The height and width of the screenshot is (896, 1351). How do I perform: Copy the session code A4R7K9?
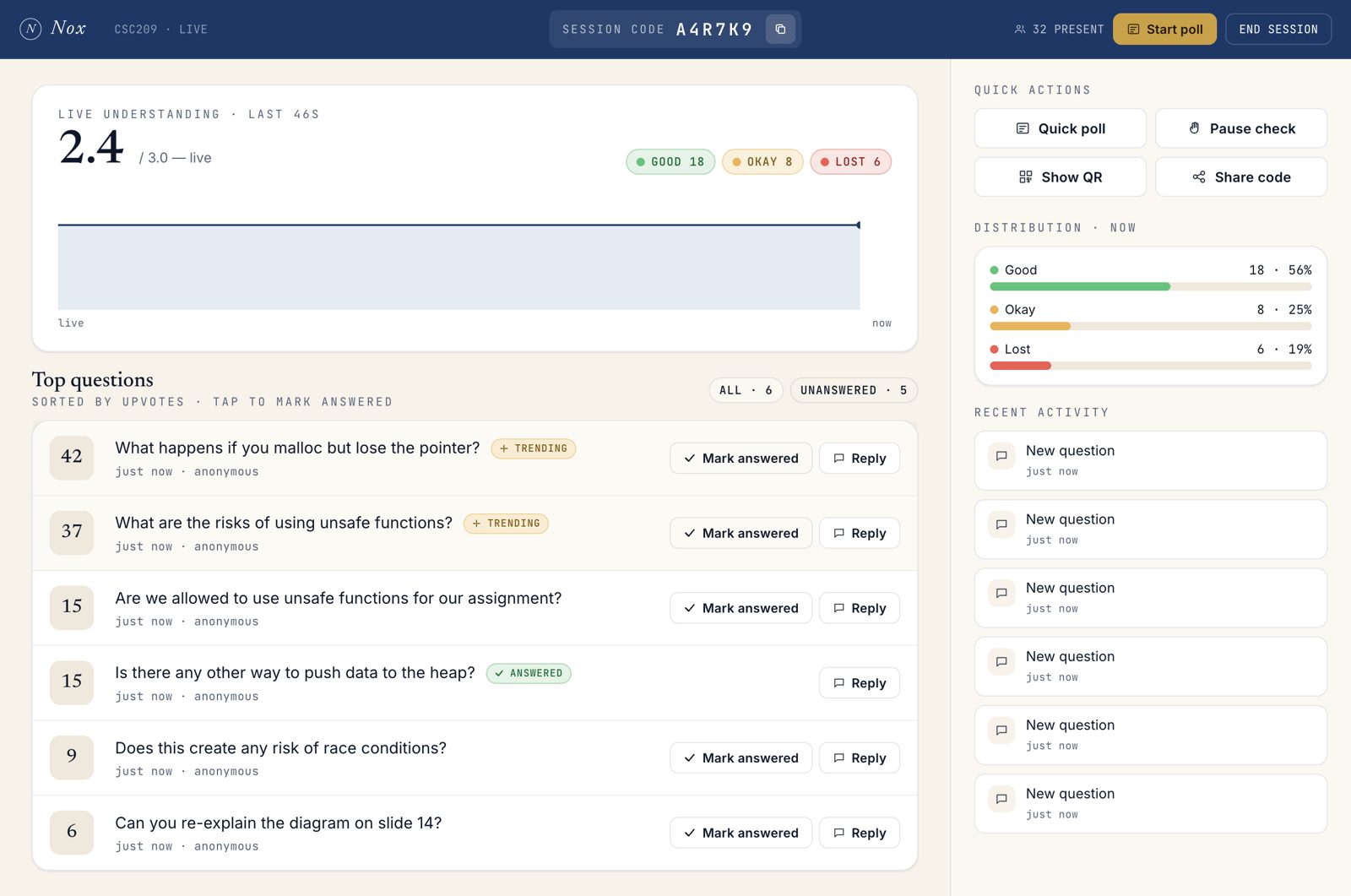[780, 29]
